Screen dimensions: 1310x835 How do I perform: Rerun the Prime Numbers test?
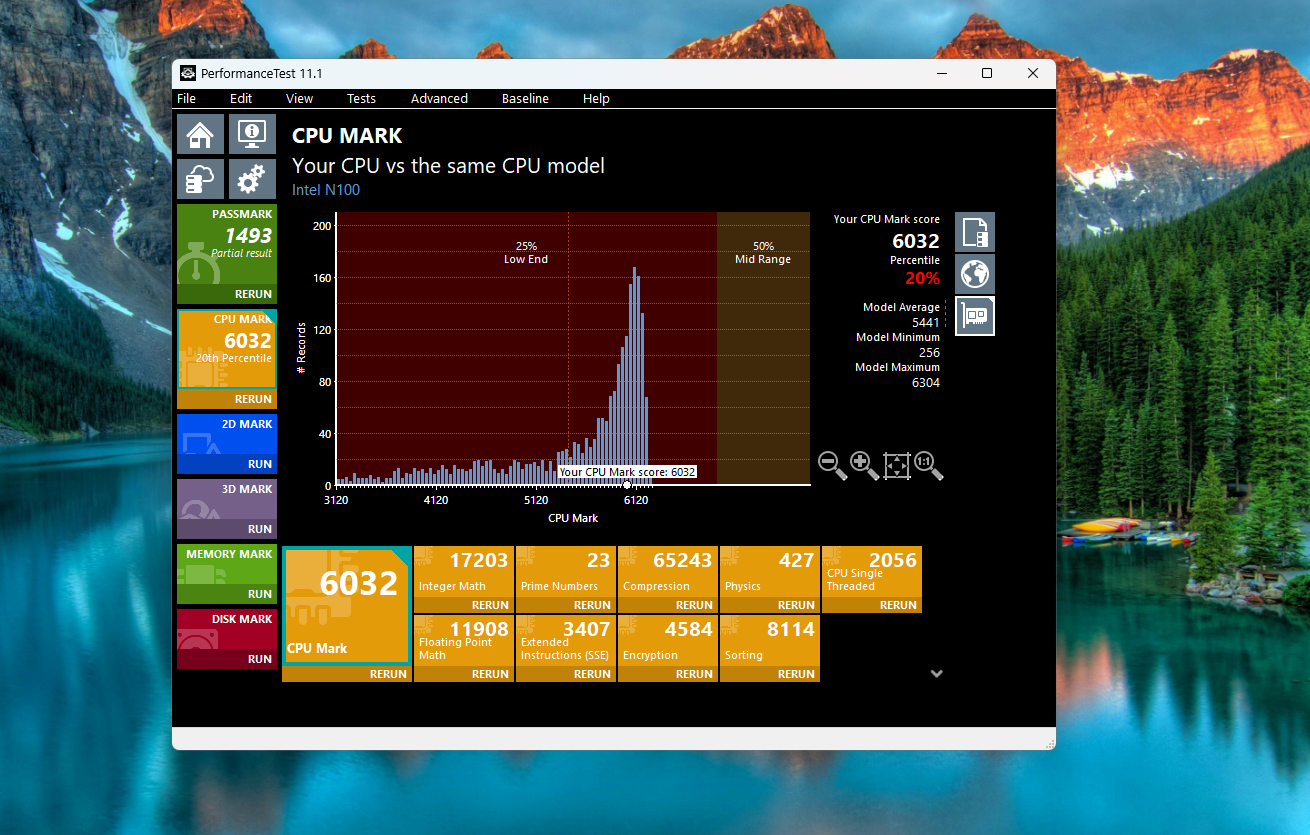click(x=592, y=605)
